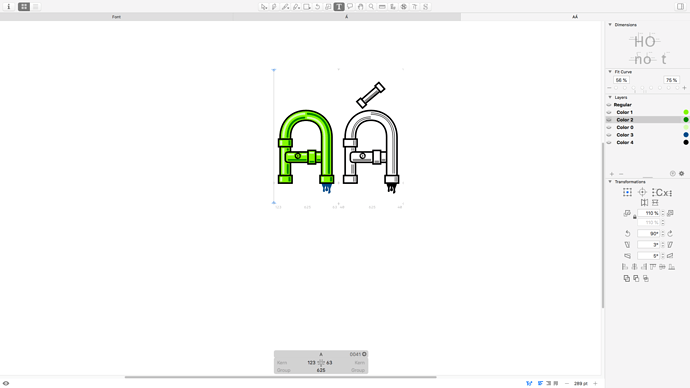Collapse the Transformations section

click(610, 182)
